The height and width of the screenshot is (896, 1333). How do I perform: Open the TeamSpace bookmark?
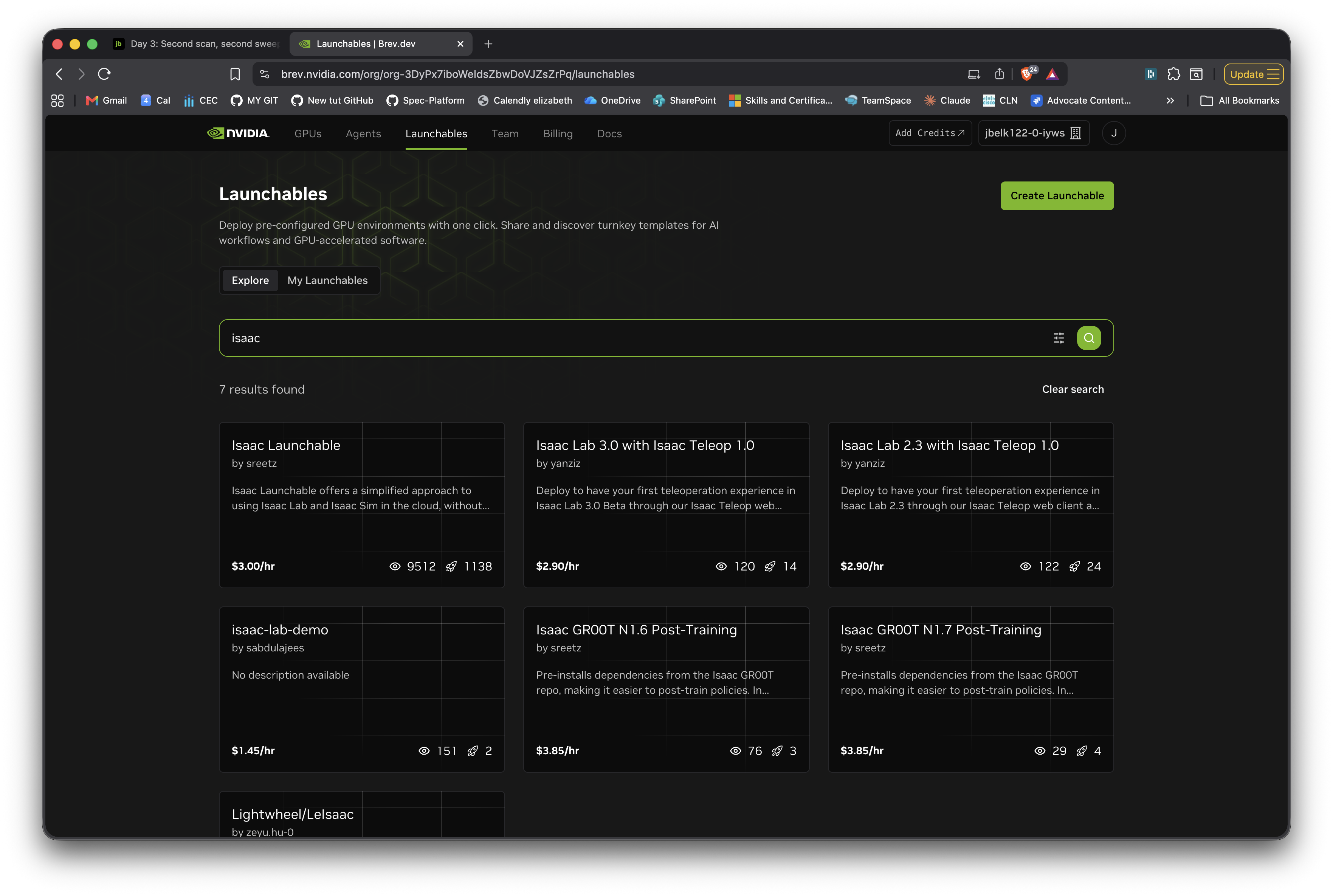tap(877, 101)
